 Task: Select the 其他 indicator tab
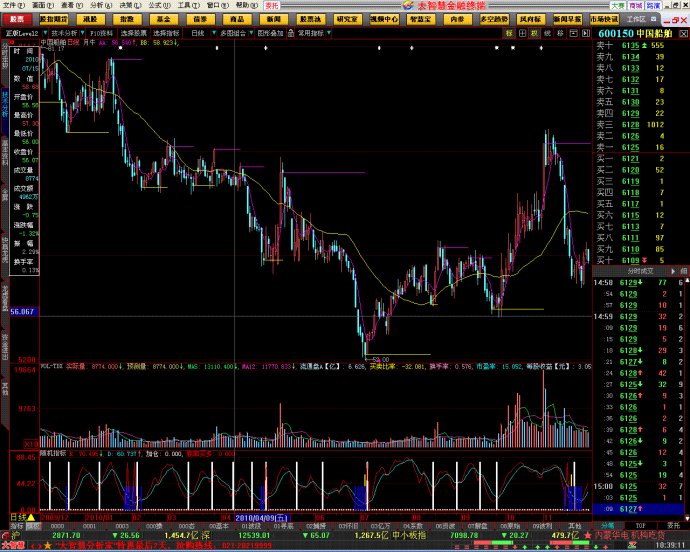tap(575, 526)
